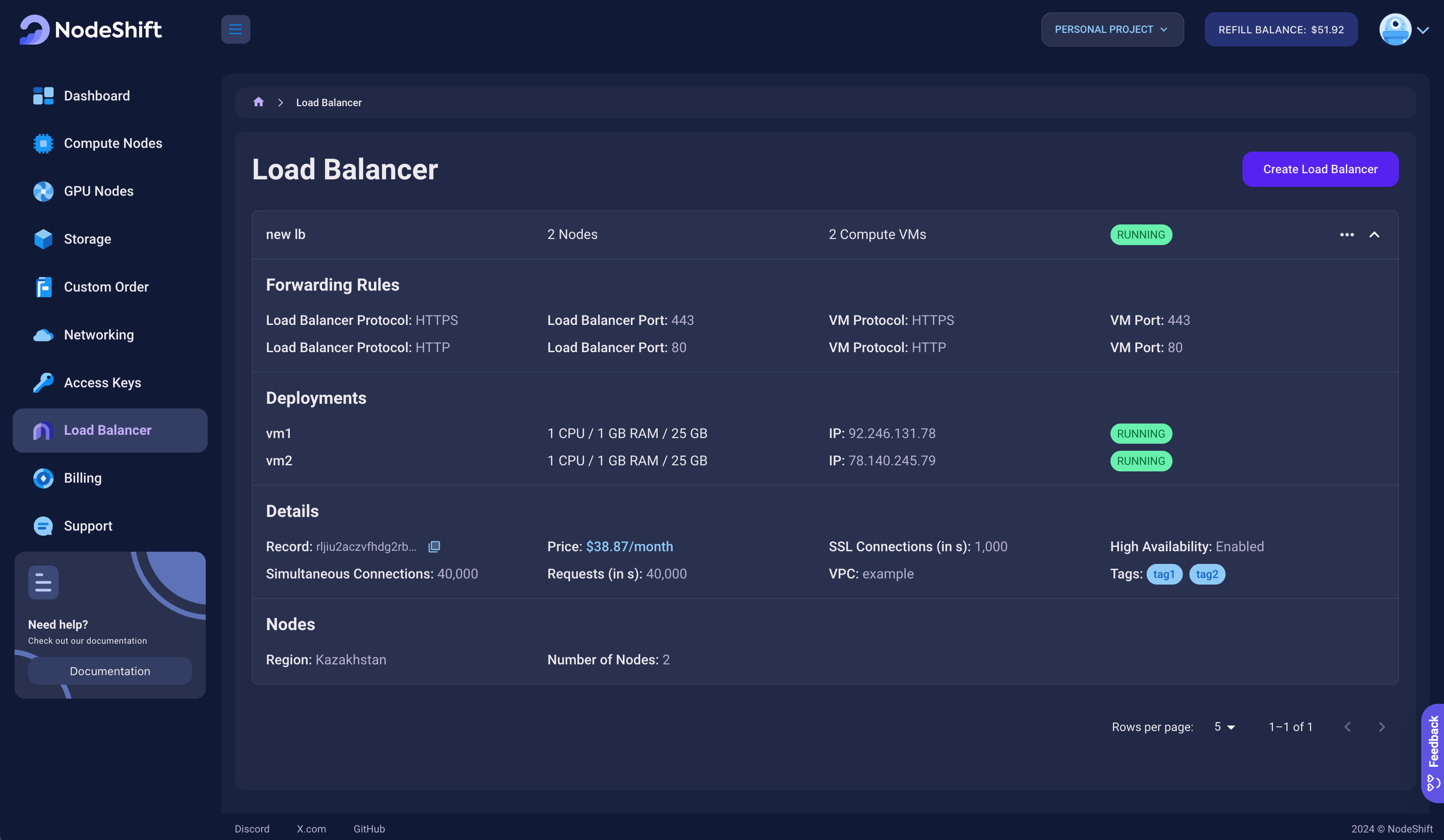This screenshot has height=840, width=1444.
Task: Click the copy icon next to Record ID
Action: (434, 547)
